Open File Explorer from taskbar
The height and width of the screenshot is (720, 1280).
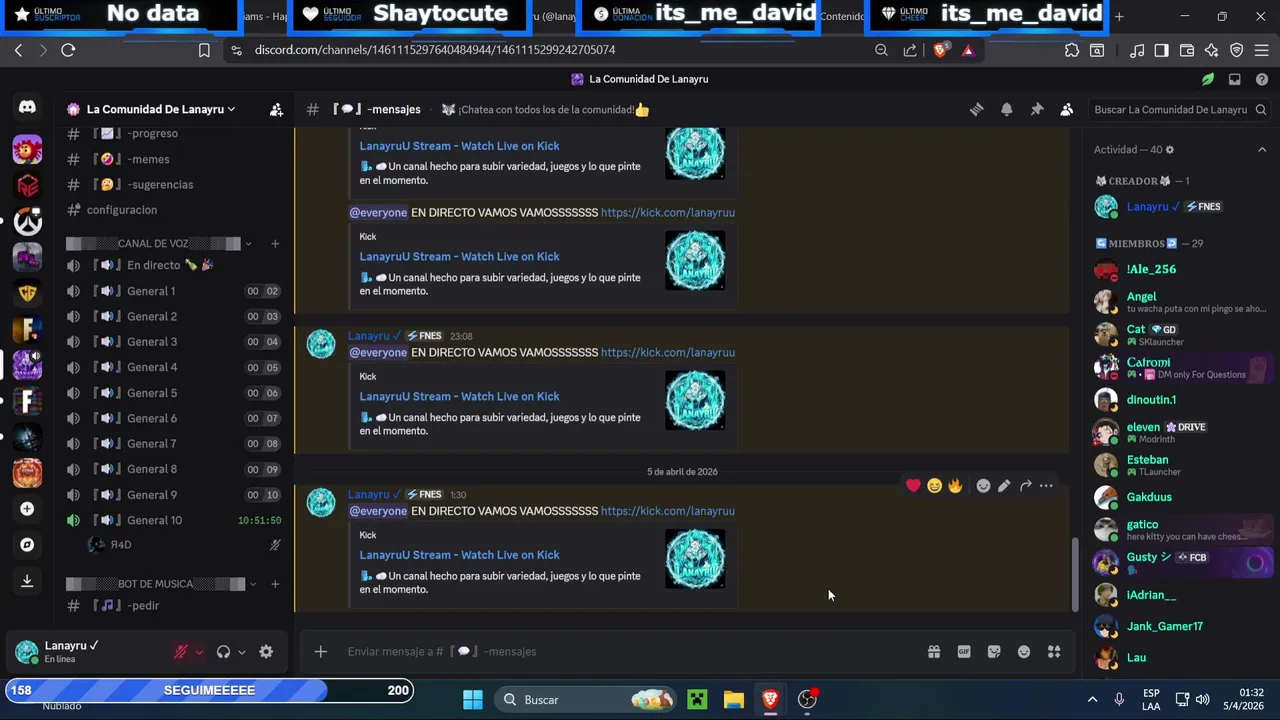[x=734, y=699]
